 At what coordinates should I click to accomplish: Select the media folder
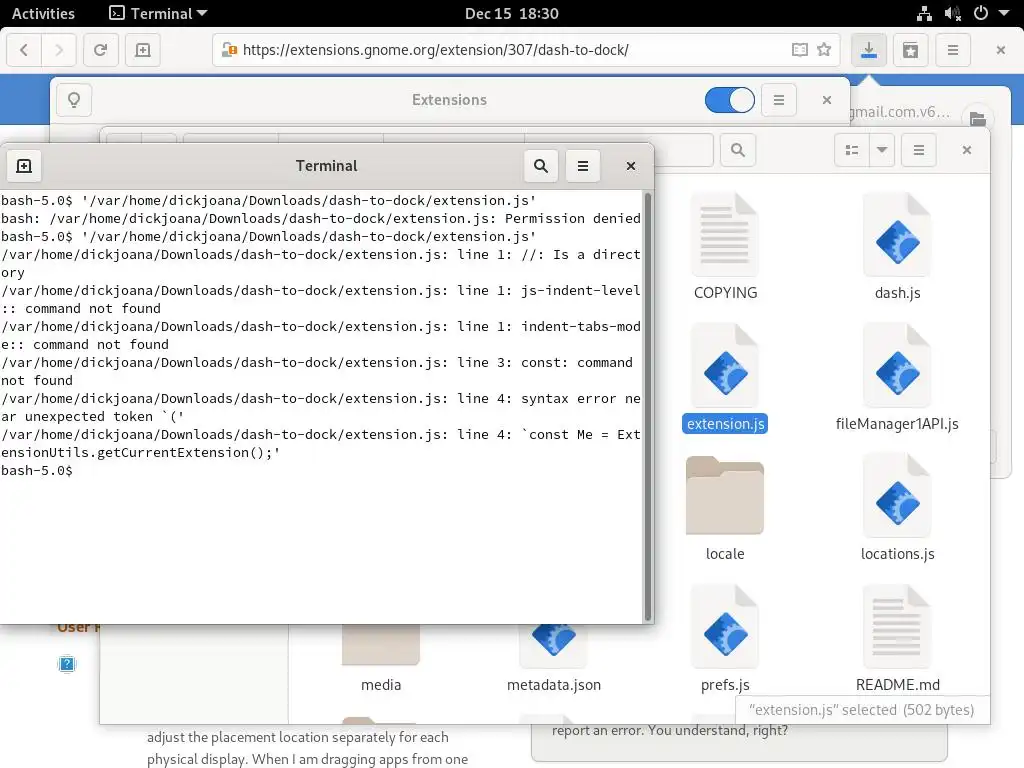(381, 656)
